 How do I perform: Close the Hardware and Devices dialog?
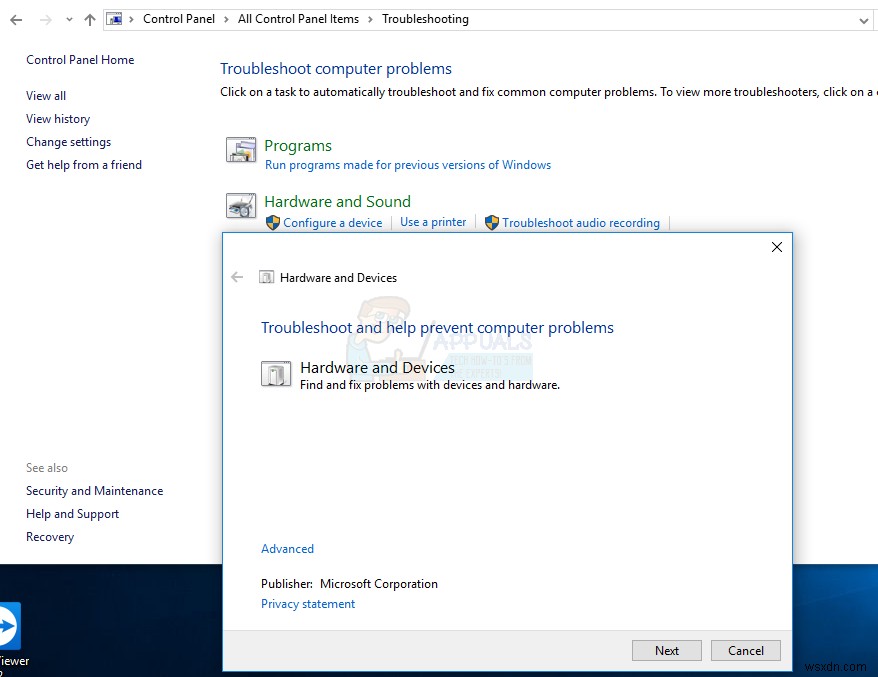coord(777,247)
